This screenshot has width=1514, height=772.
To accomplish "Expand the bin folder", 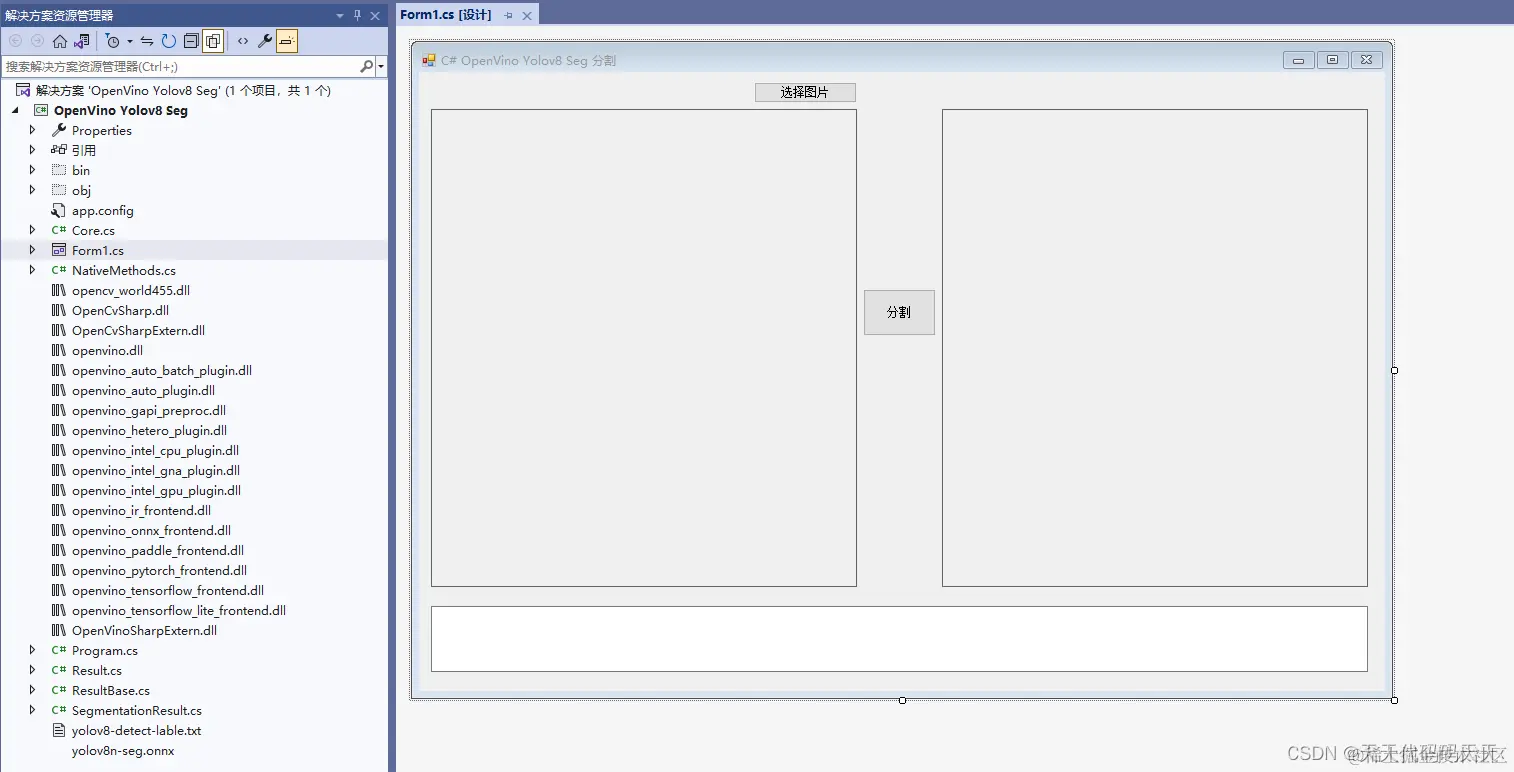I will tap(32, 170).
